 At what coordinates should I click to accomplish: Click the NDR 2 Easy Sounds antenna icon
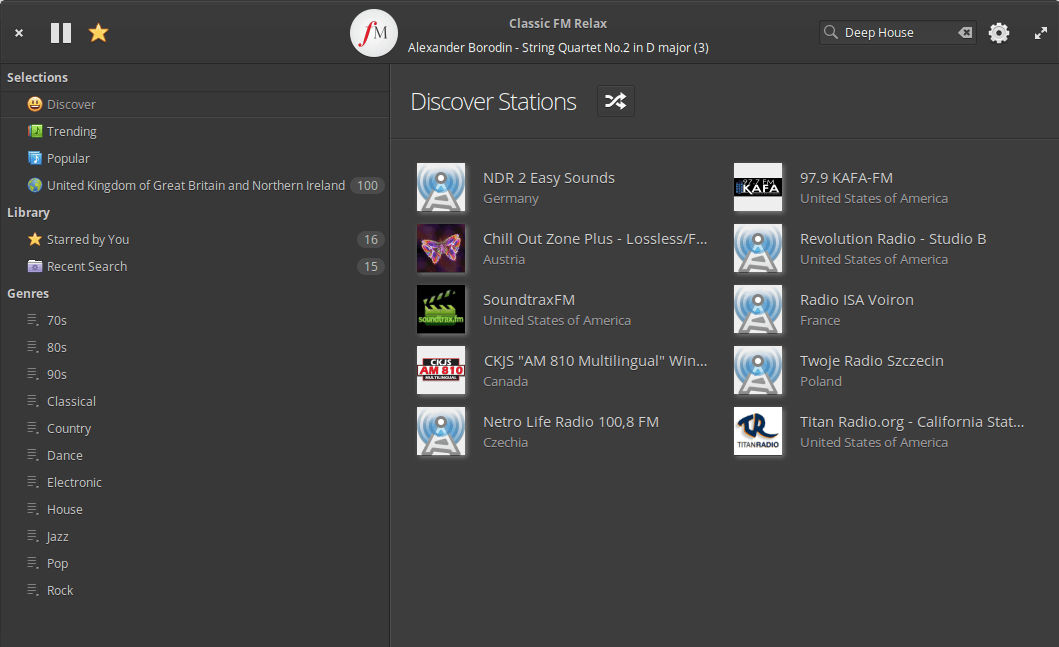[441, 187]
